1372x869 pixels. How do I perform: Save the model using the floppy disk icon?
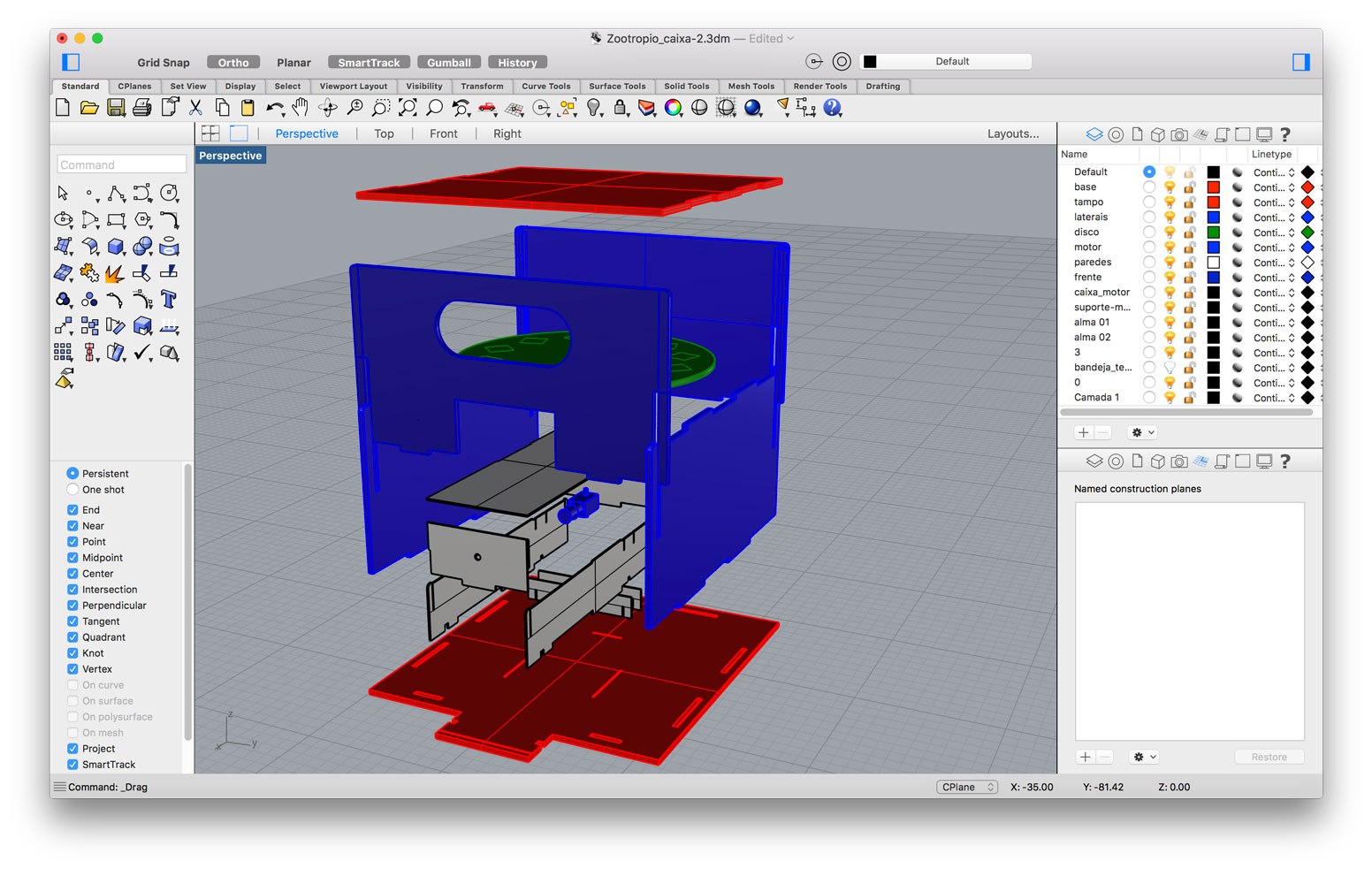tap(116, 108)
